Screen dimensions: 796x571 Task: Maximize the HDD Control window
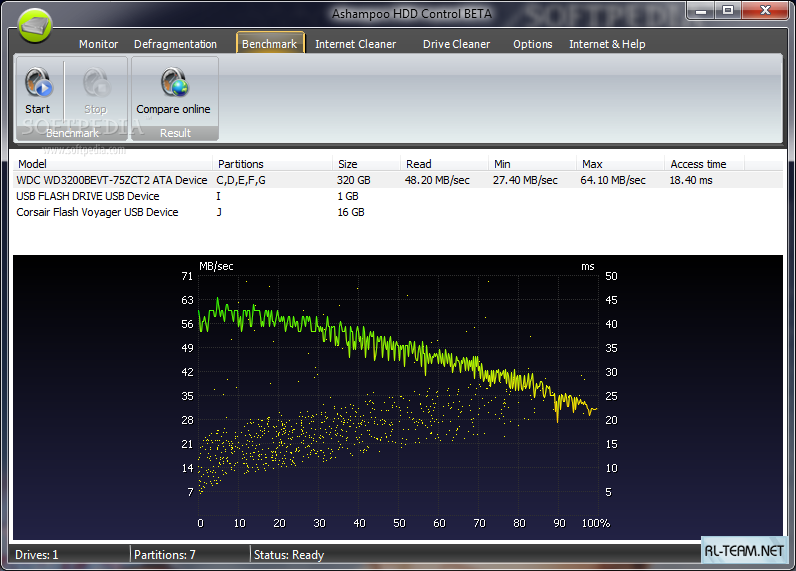point(728,10)
